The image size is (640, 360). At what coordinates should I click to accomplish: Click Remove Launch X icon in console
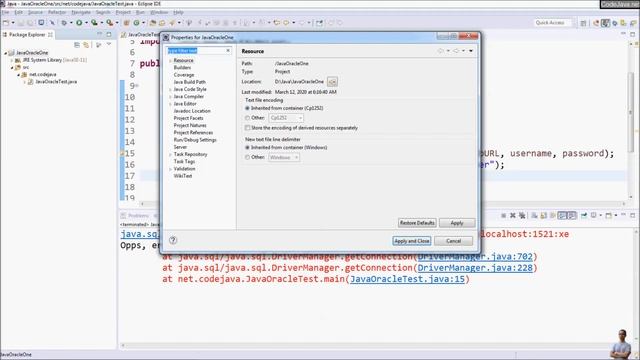[x=513, y=216]
